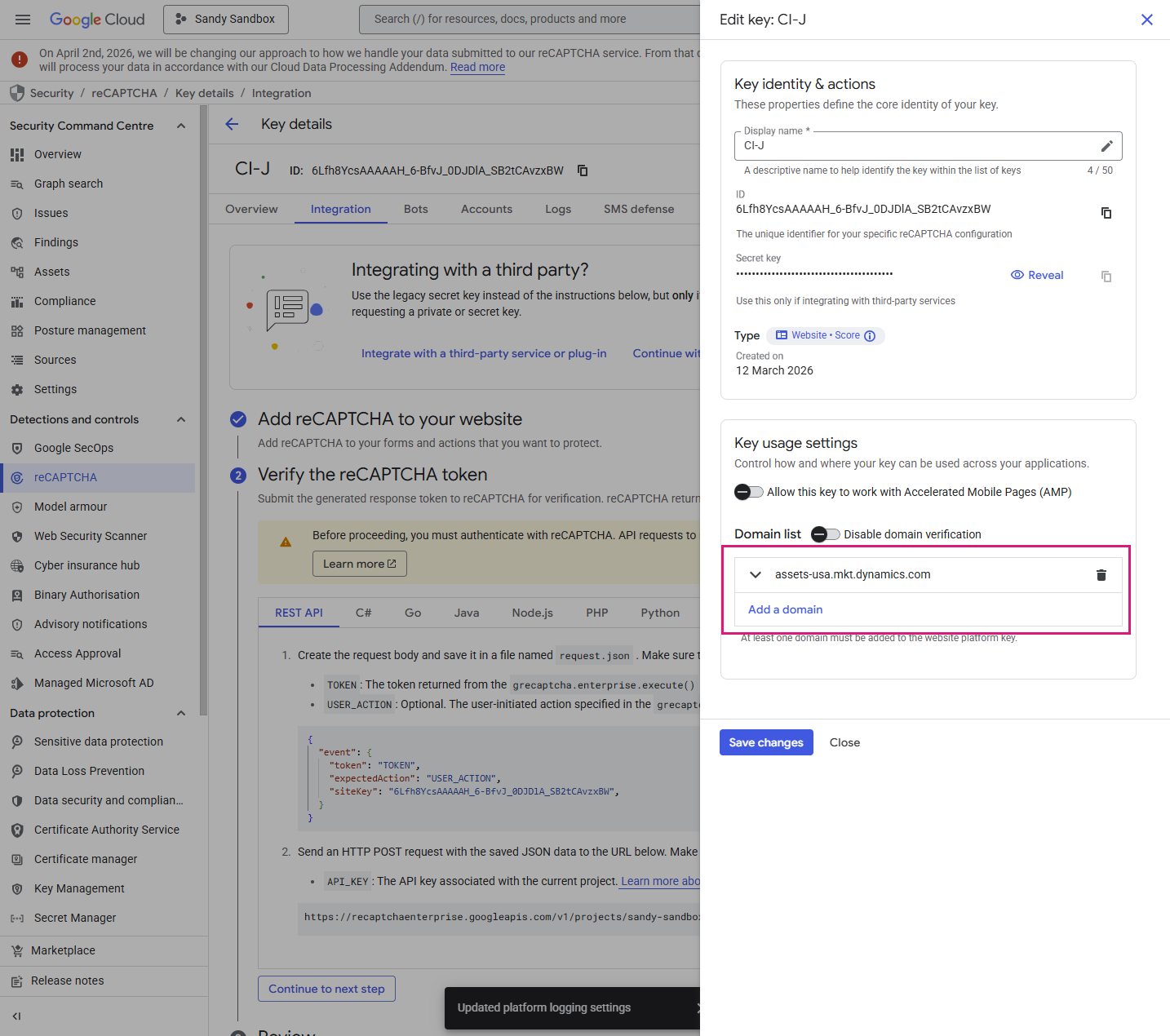
Task: Toggle Disable domain verification switch
Action: coord(825,534)
